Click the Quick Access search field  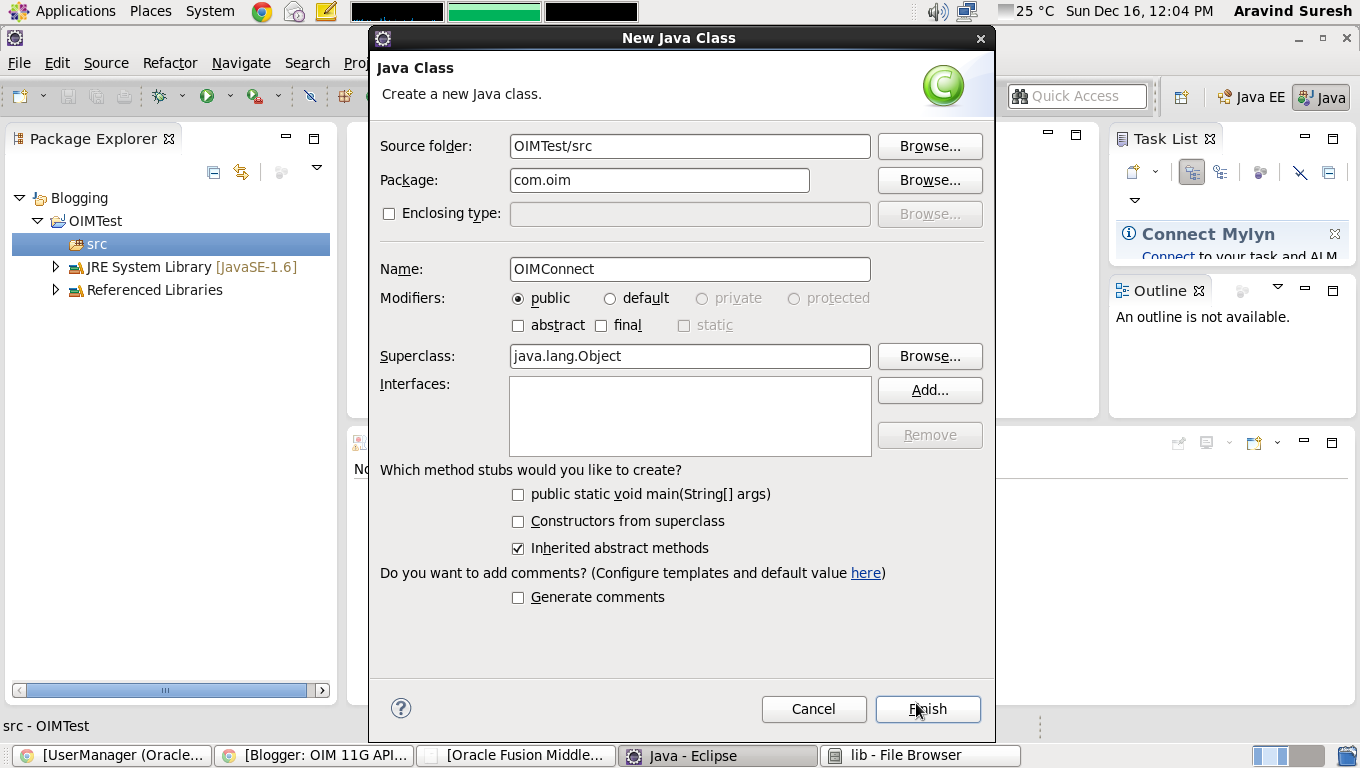pyautogui.click(x=1077, y=96)
